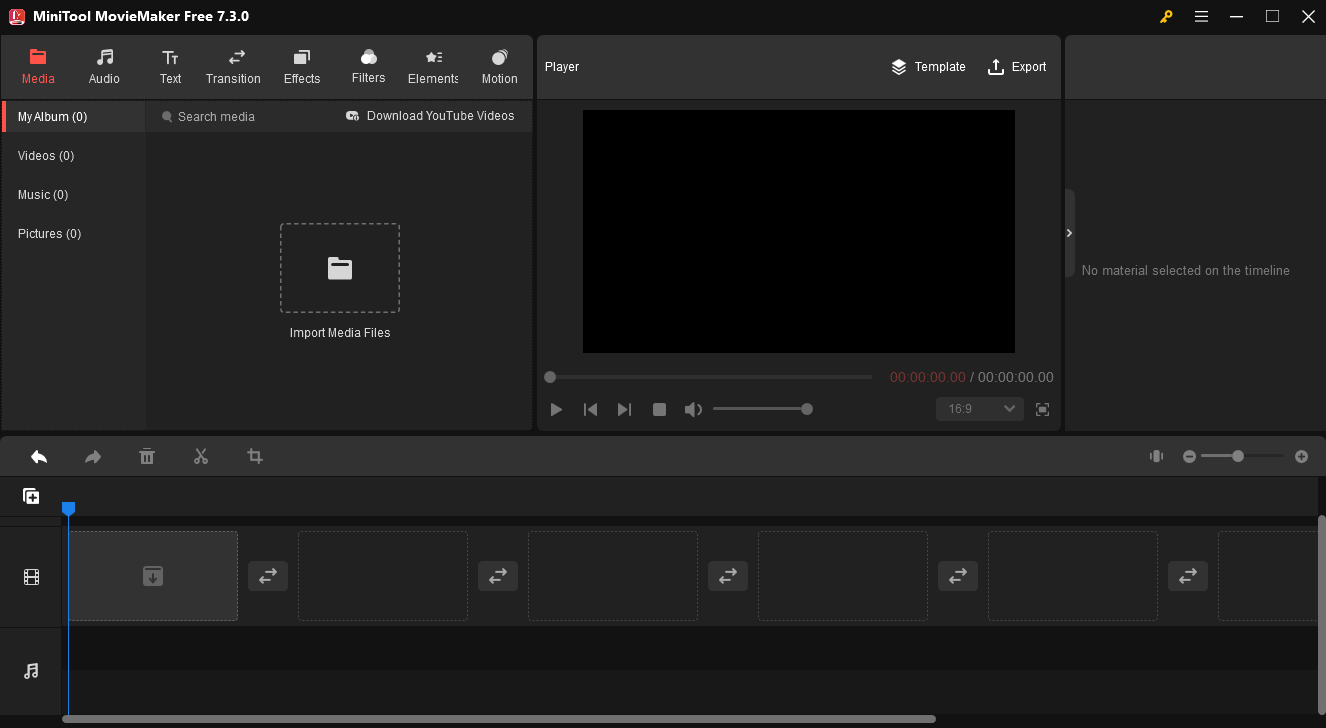This screenshot has width=1326, height=728.
Task: Click the Redo arrow
Action: tap(93, 456)
